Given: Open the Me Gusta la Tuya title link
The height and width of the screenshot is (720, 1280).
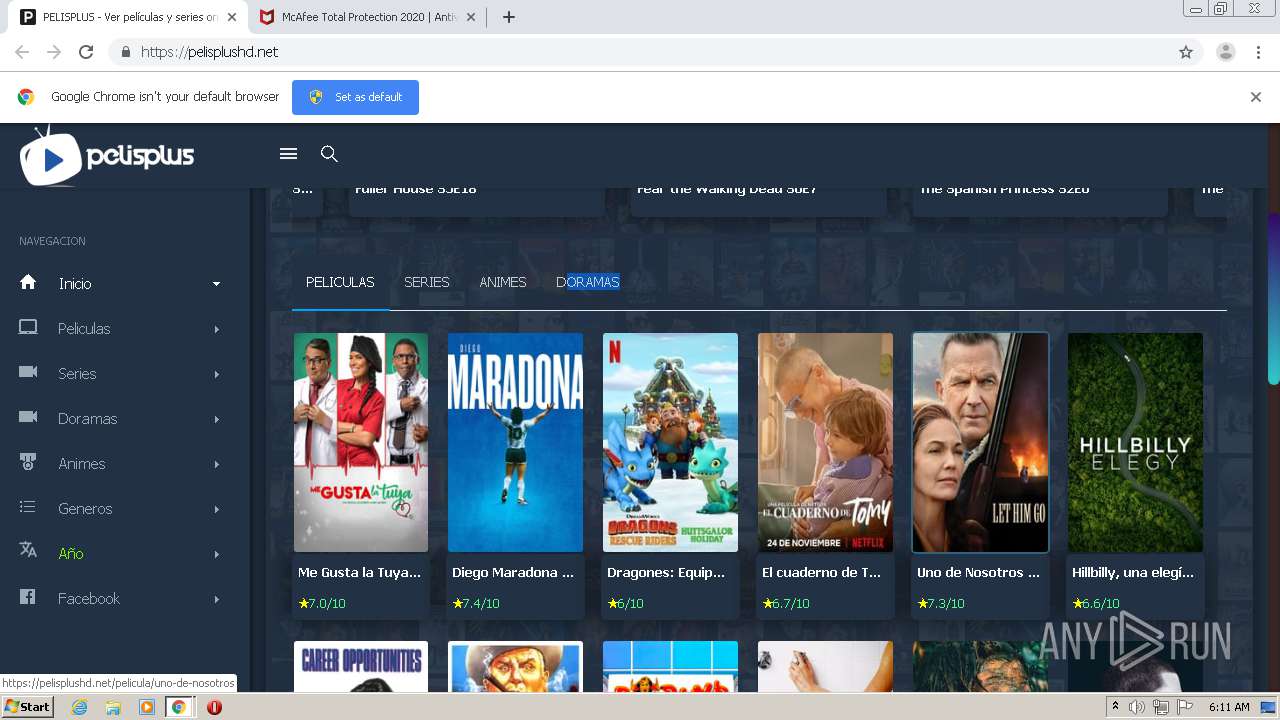Looking at the screenshot, I should pos(359,572).
